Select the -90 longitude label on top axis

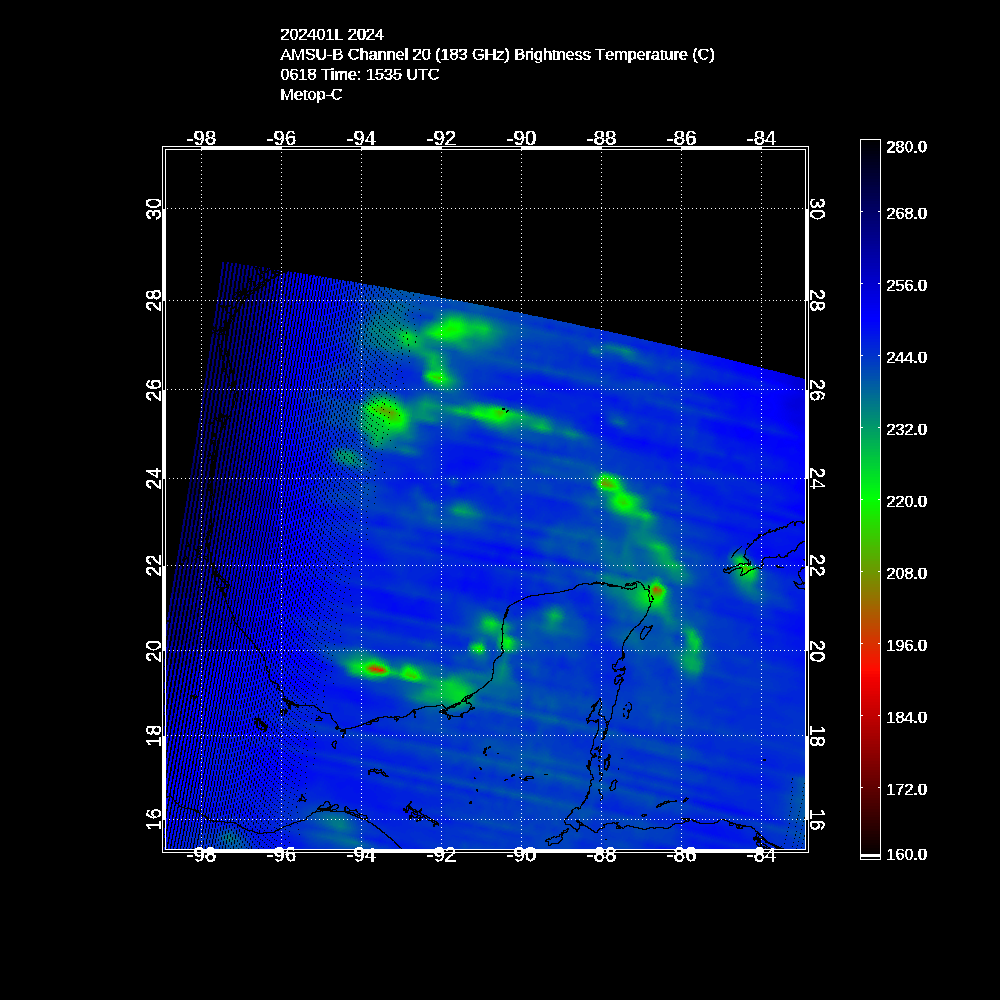522,138
